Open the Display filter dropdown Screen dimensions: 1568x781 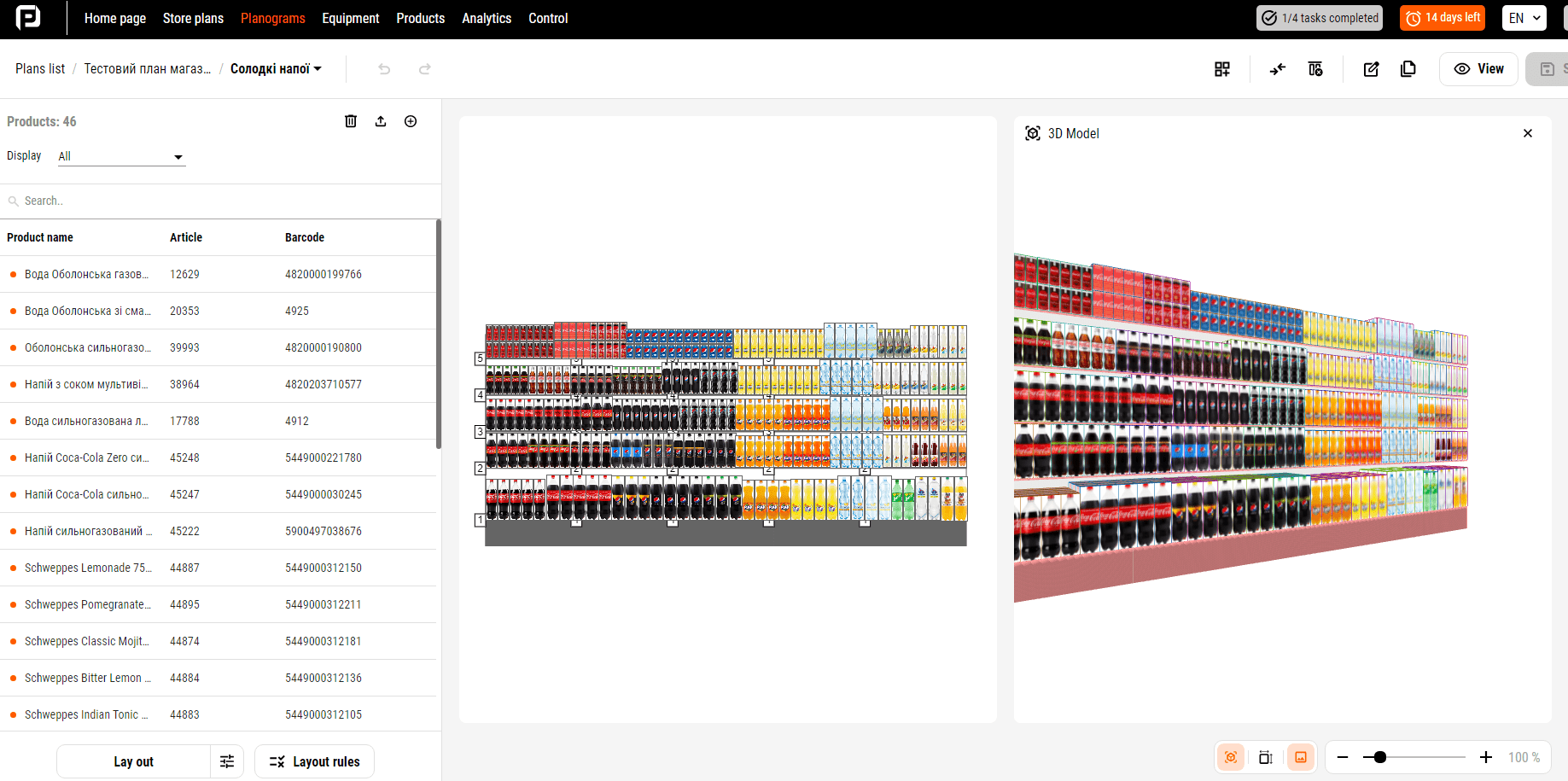click(121, 156)
